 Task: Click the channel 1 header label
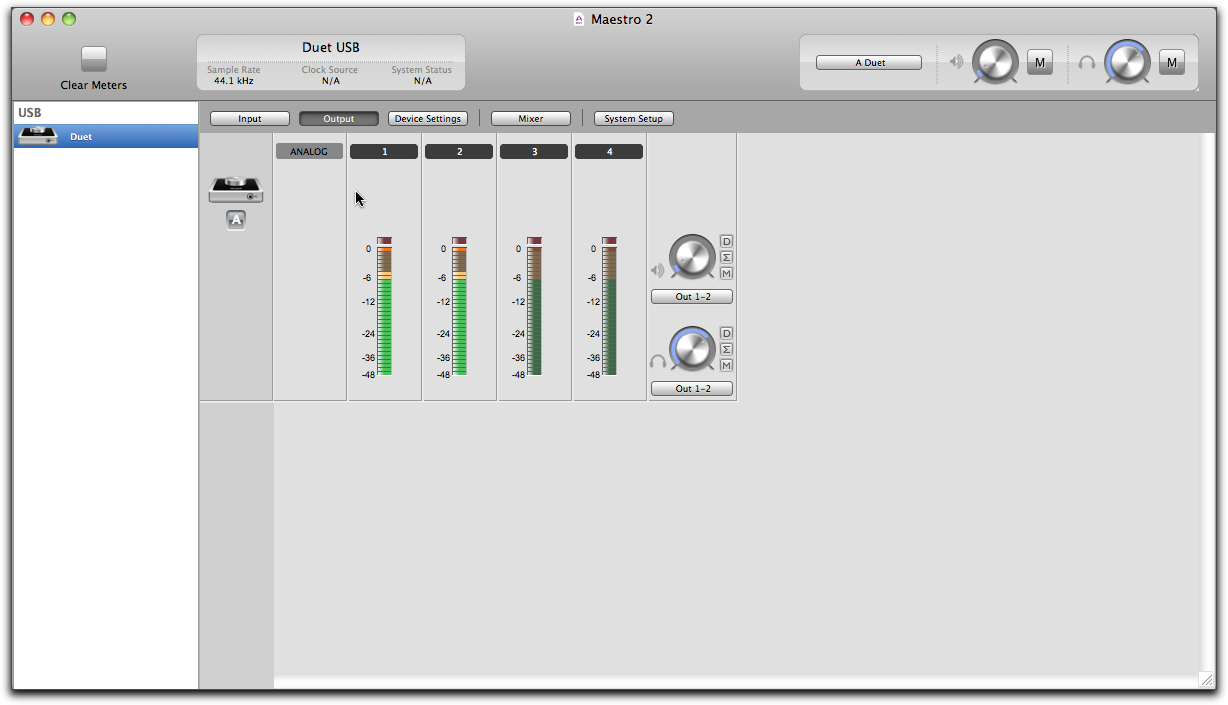click(384, 152)
